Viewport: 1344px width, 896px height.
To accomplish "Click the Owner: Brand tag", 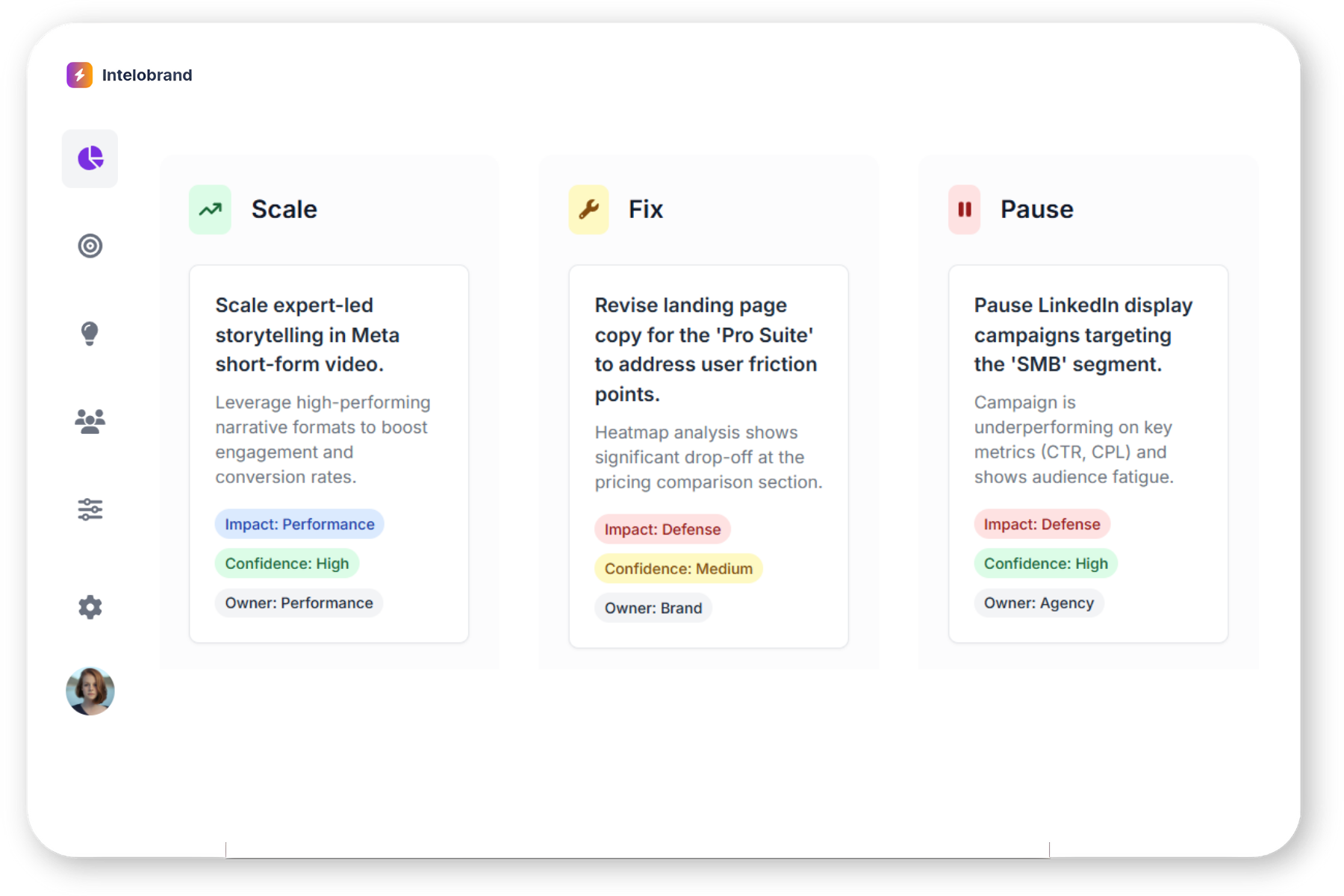I will pyautogui.click(x=653, y=609).
